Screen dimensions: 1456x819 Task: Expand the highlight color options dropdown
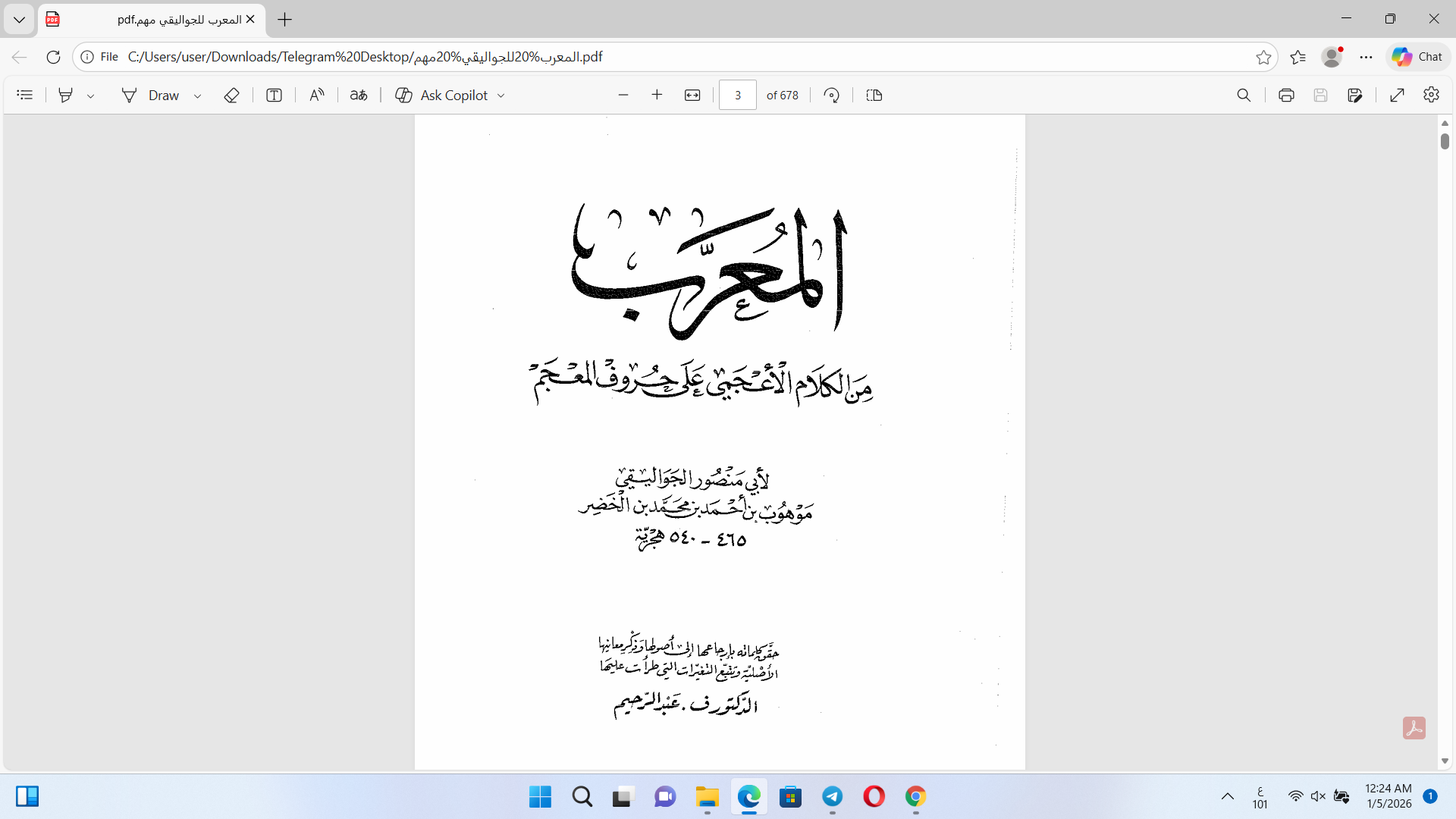[91, 96]
